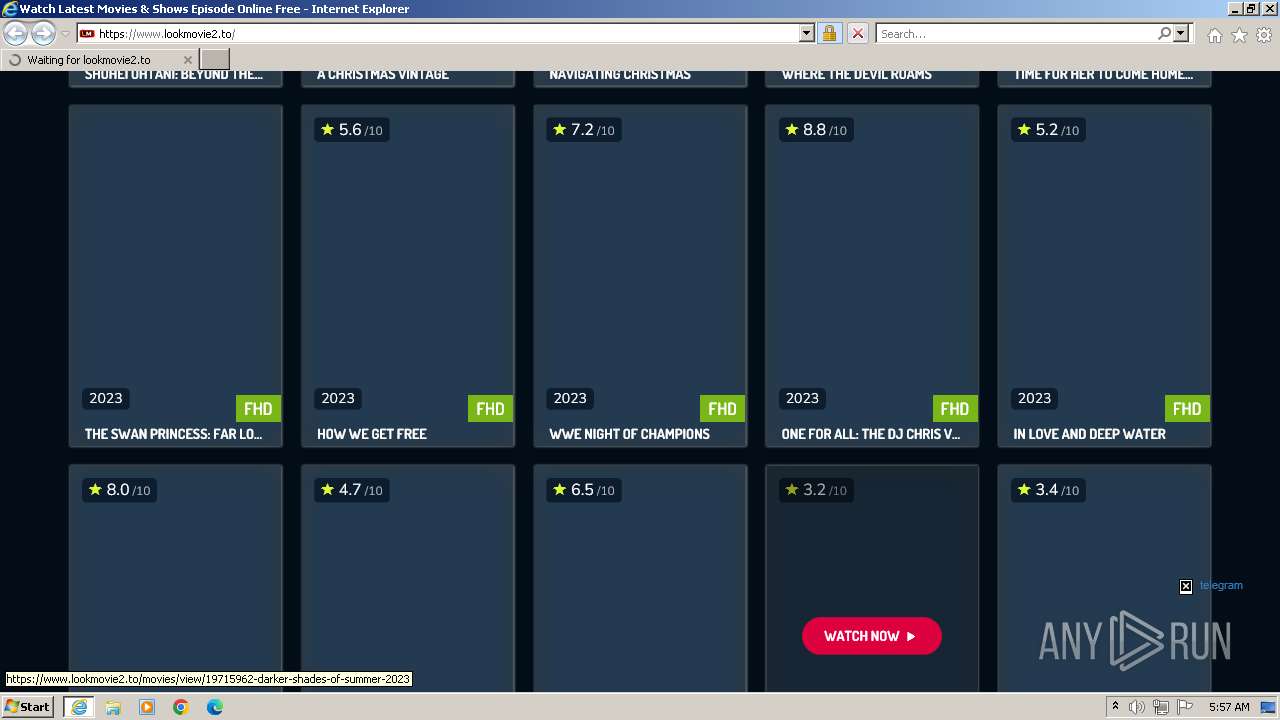Open the telegram link
Viewport: 1280px width, 720px height.
1221,585
